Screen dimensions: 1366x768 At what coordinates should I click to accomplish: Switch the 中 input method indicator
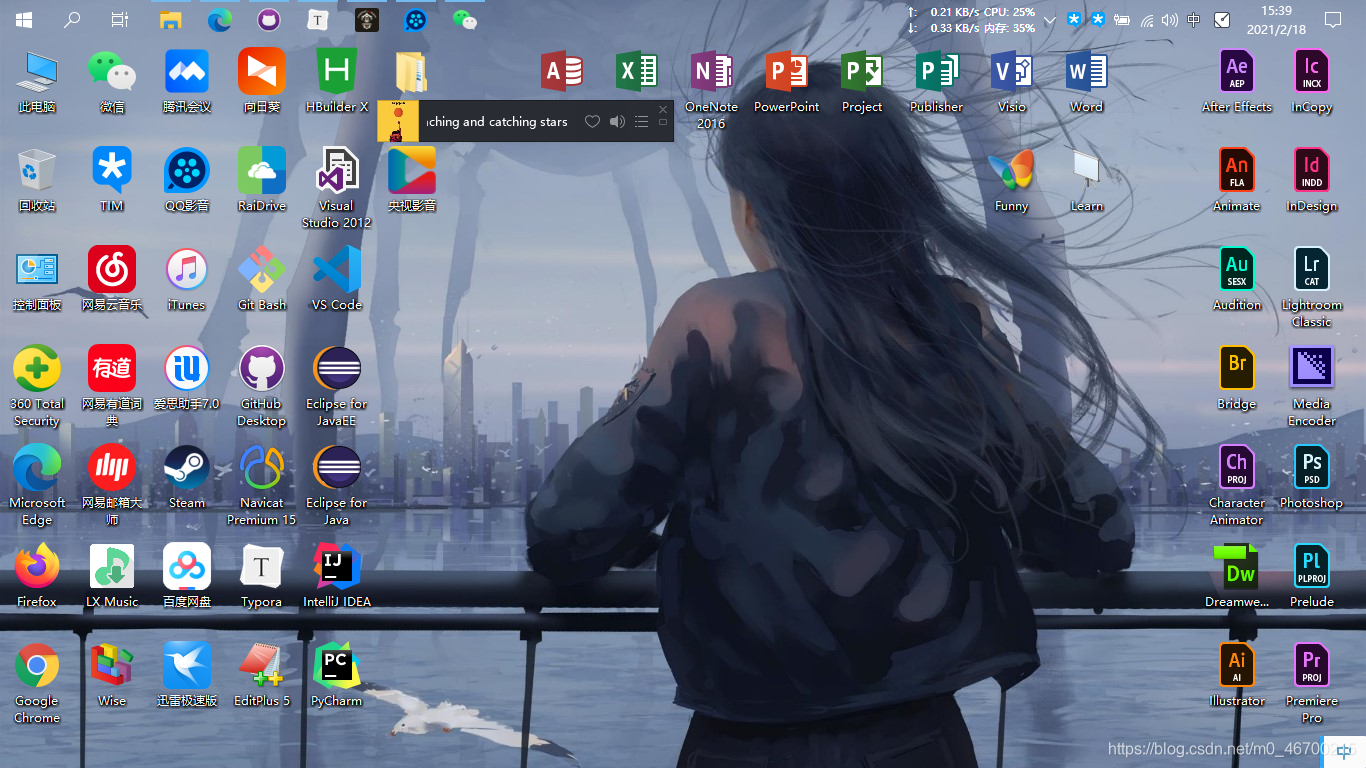coord(1194,19)
